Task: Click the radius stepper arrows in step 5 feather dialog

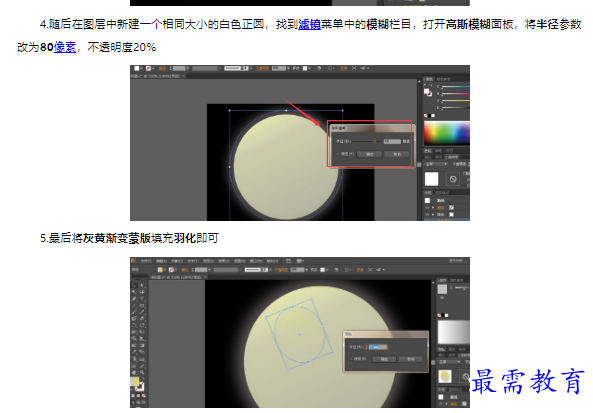Action: click(x=367, y=347)
